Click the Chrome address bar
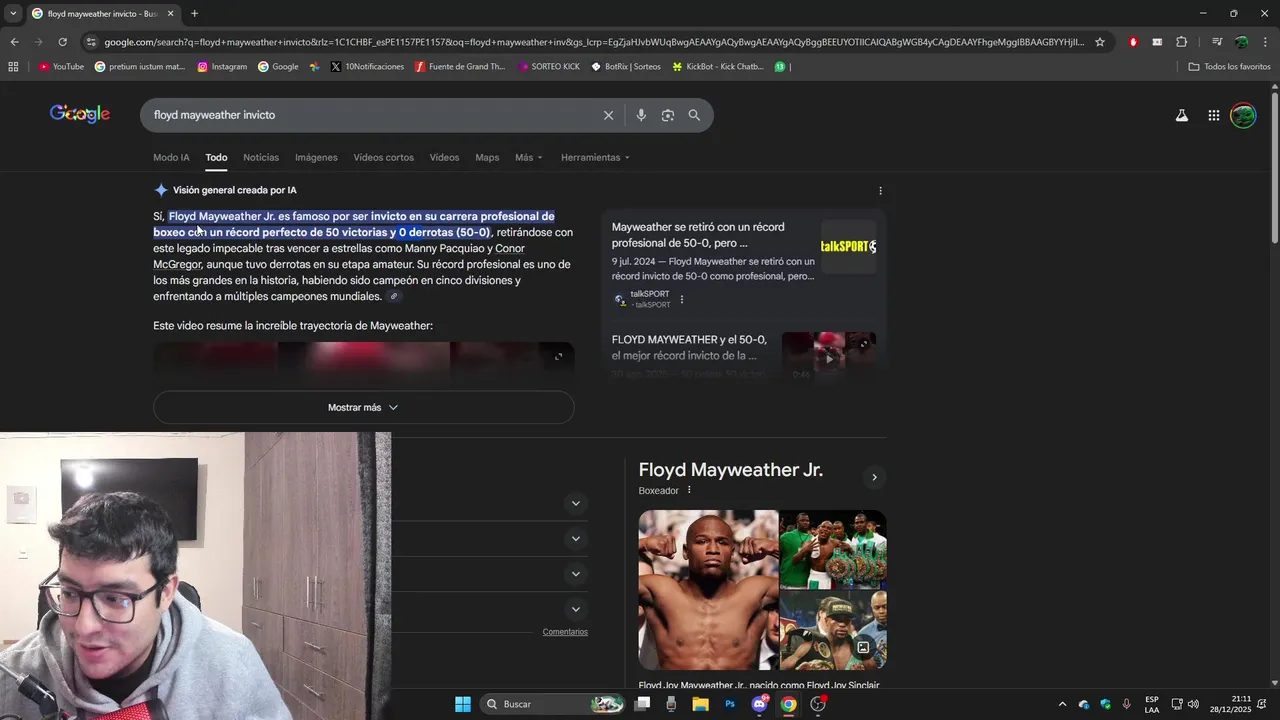 point(593,42)
